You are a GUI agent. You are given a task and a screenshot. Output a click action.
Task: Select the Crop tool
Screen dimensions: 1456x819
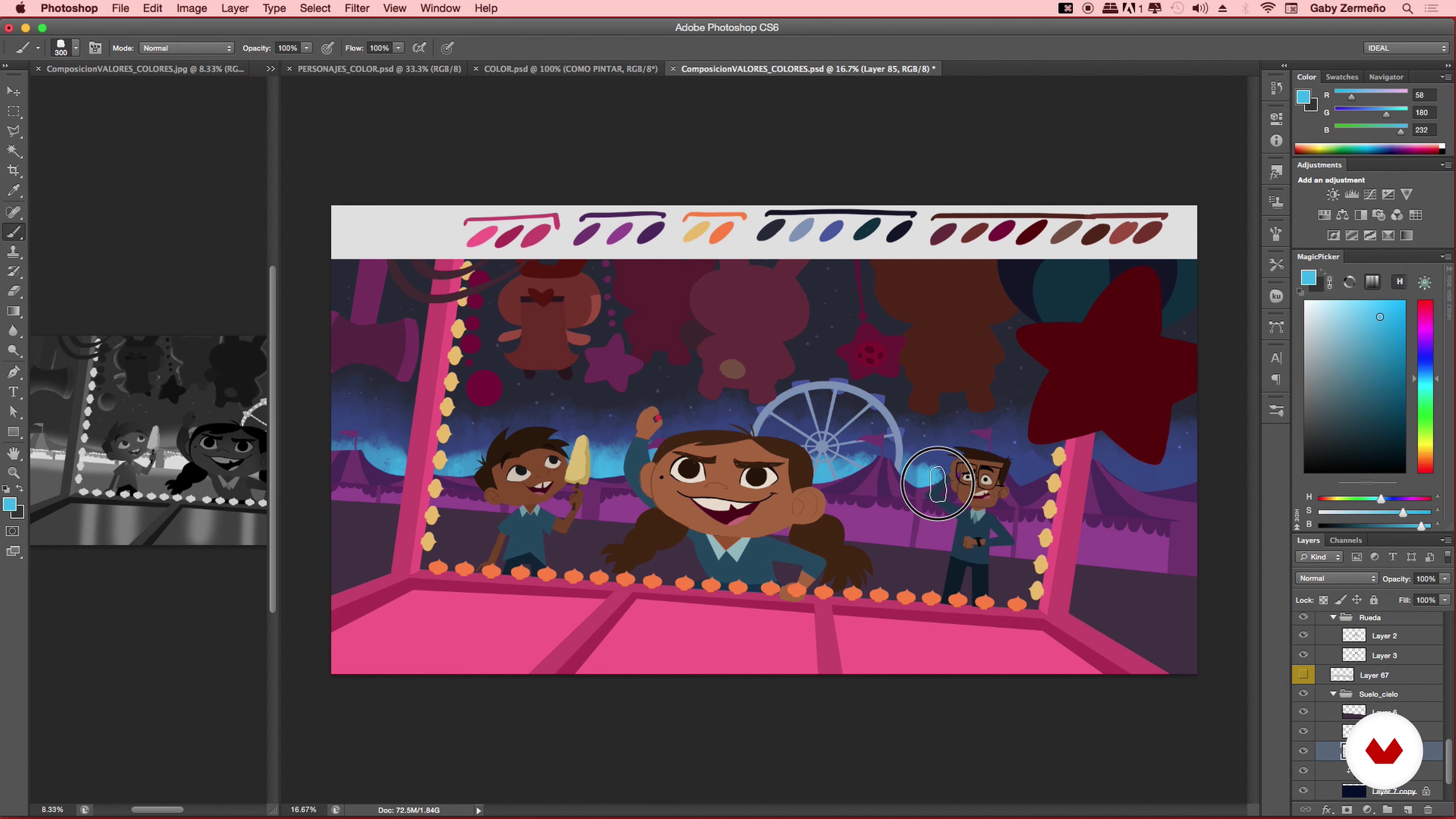14,171
